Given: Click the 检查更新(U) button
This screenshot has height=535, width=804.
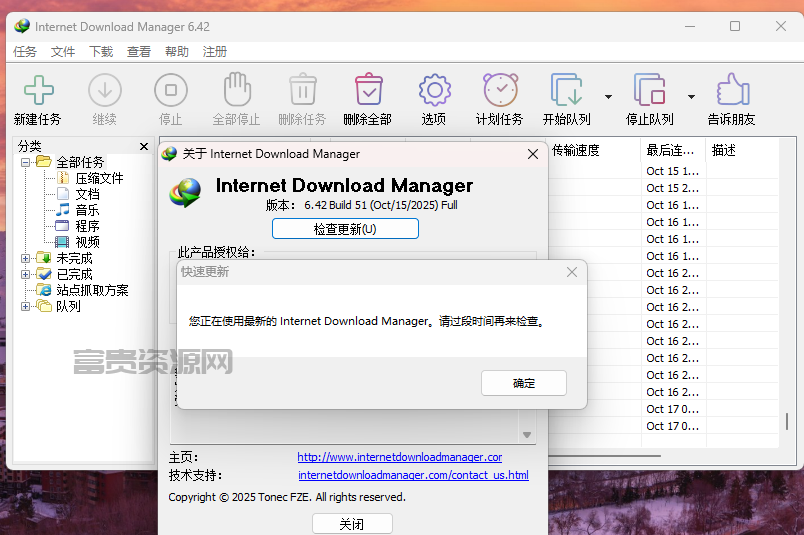Looking at the screenshot, I should [x=345, y=229].
